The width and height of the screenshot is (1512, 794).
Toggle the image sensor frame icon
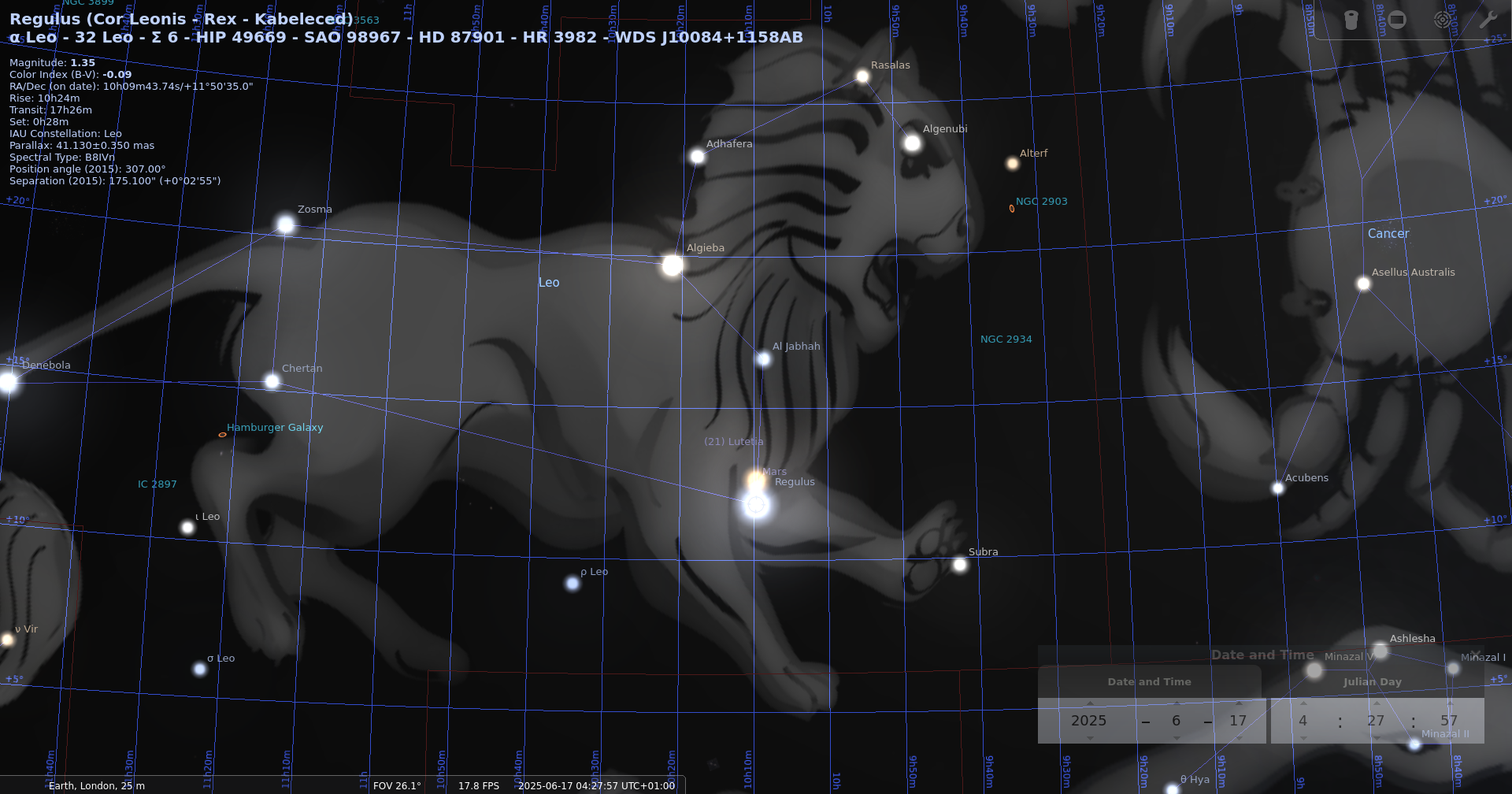coord(1397,20)
